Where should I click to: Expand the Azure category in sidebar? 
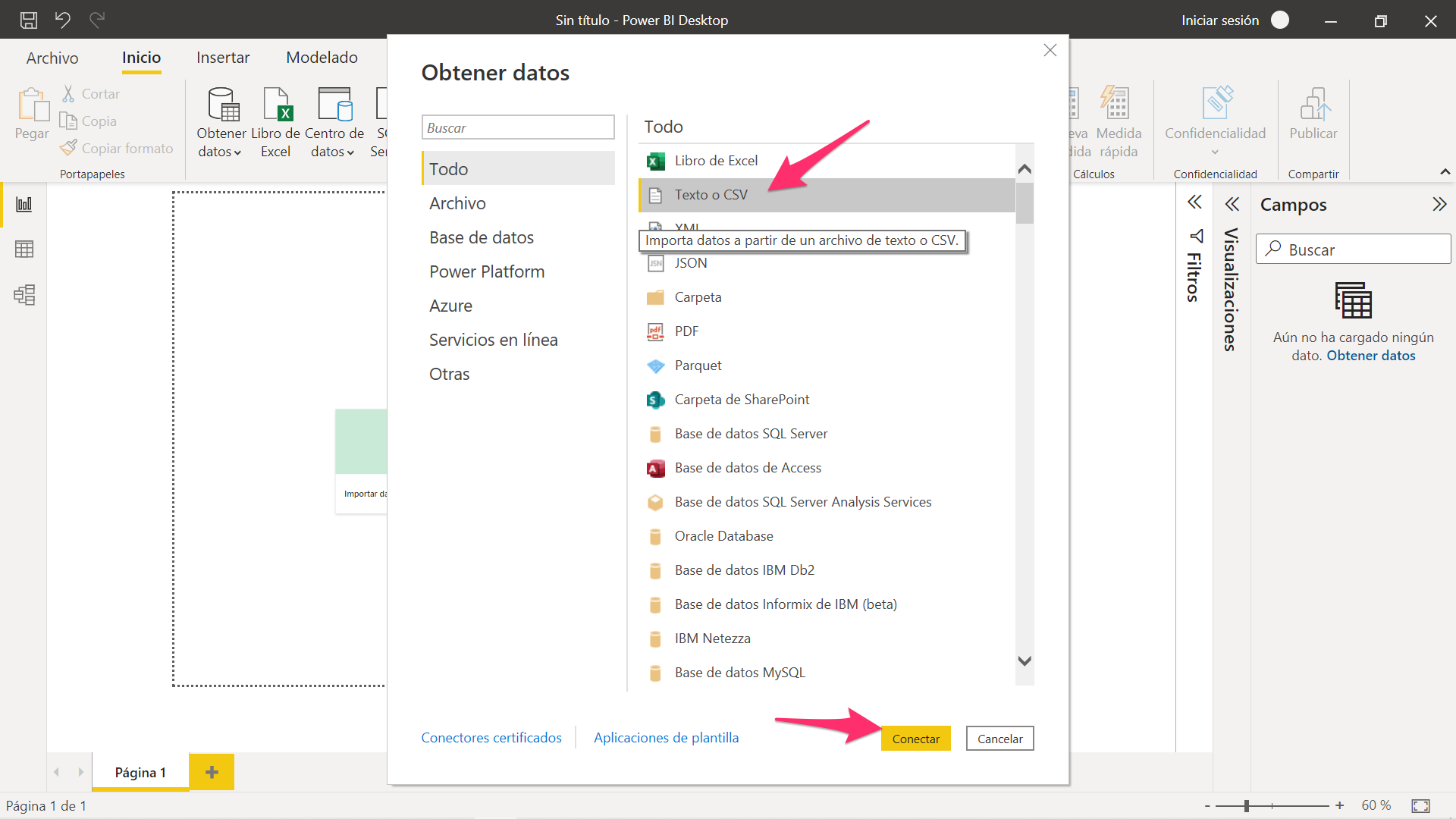(451, 305)
